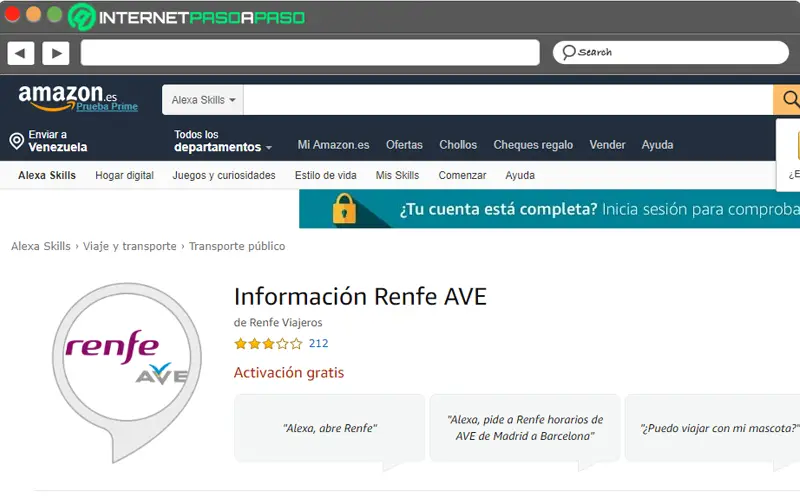800x500 pixels.
Task: Go to Alexa Skills breadcrumb
Action: point(41,246)
